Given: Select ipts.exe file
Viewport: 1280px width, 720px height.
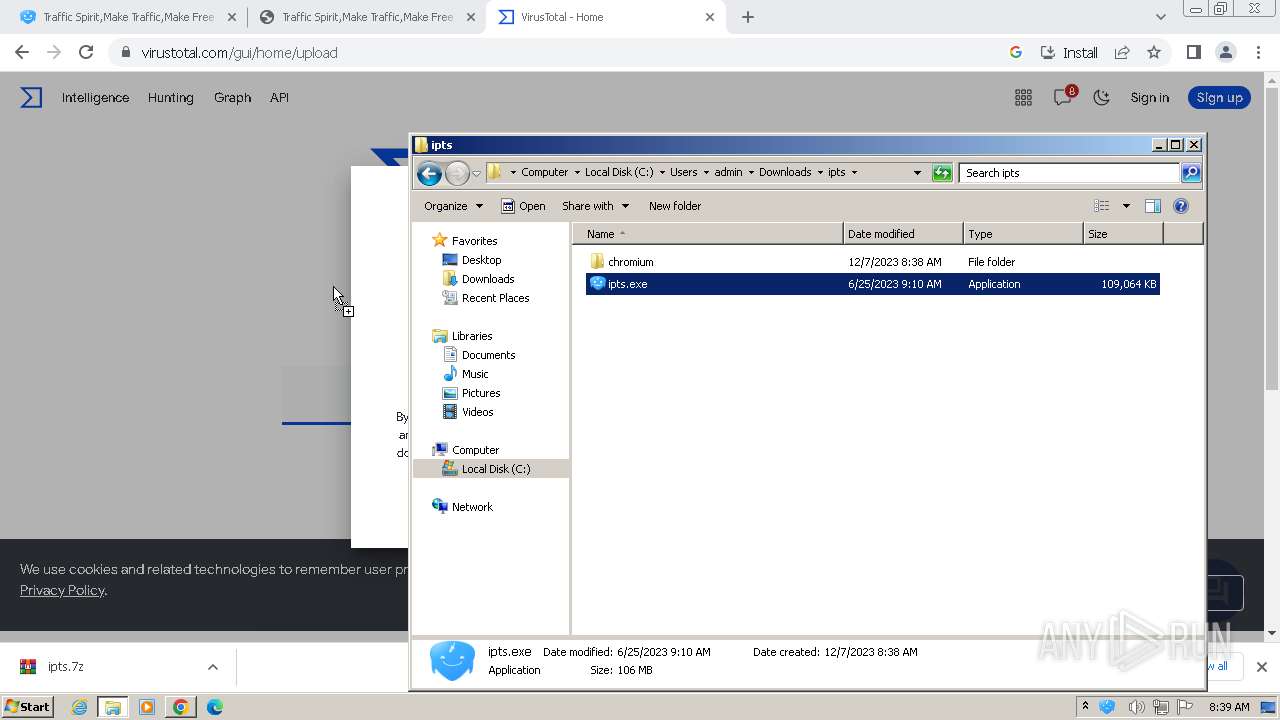Looking at the screenshot, I should point(872,284).
